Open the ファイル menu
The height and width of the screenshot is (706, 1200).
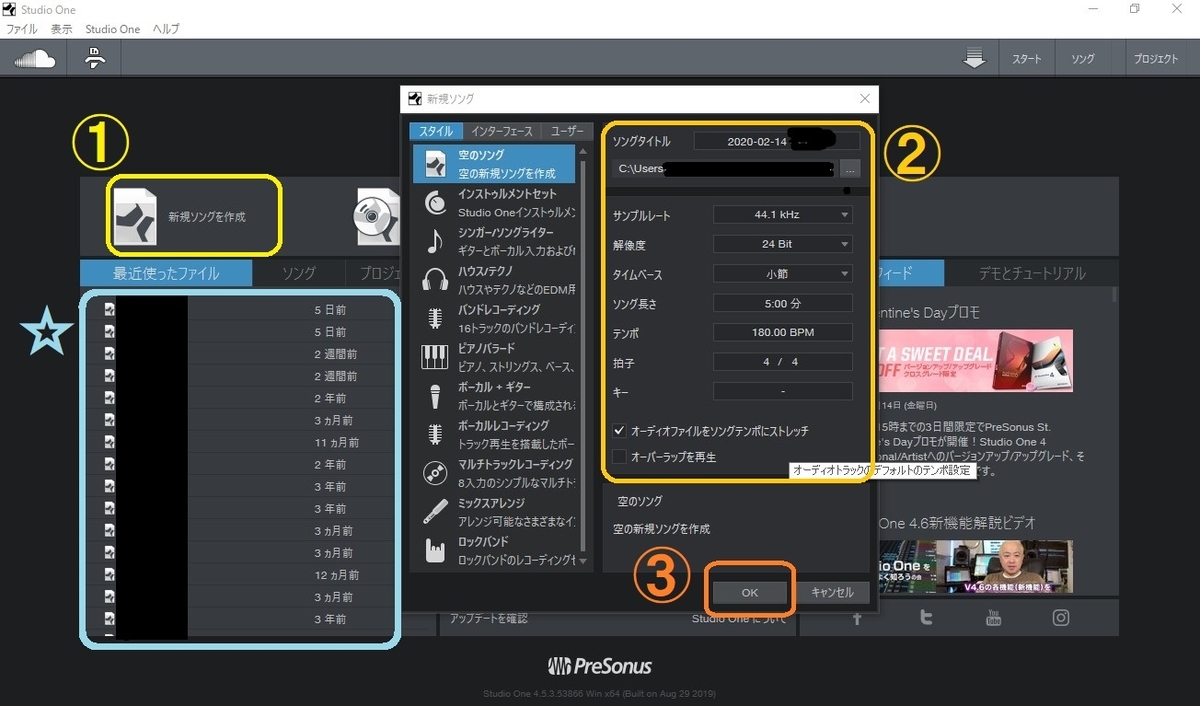click(x=22, y=29)
